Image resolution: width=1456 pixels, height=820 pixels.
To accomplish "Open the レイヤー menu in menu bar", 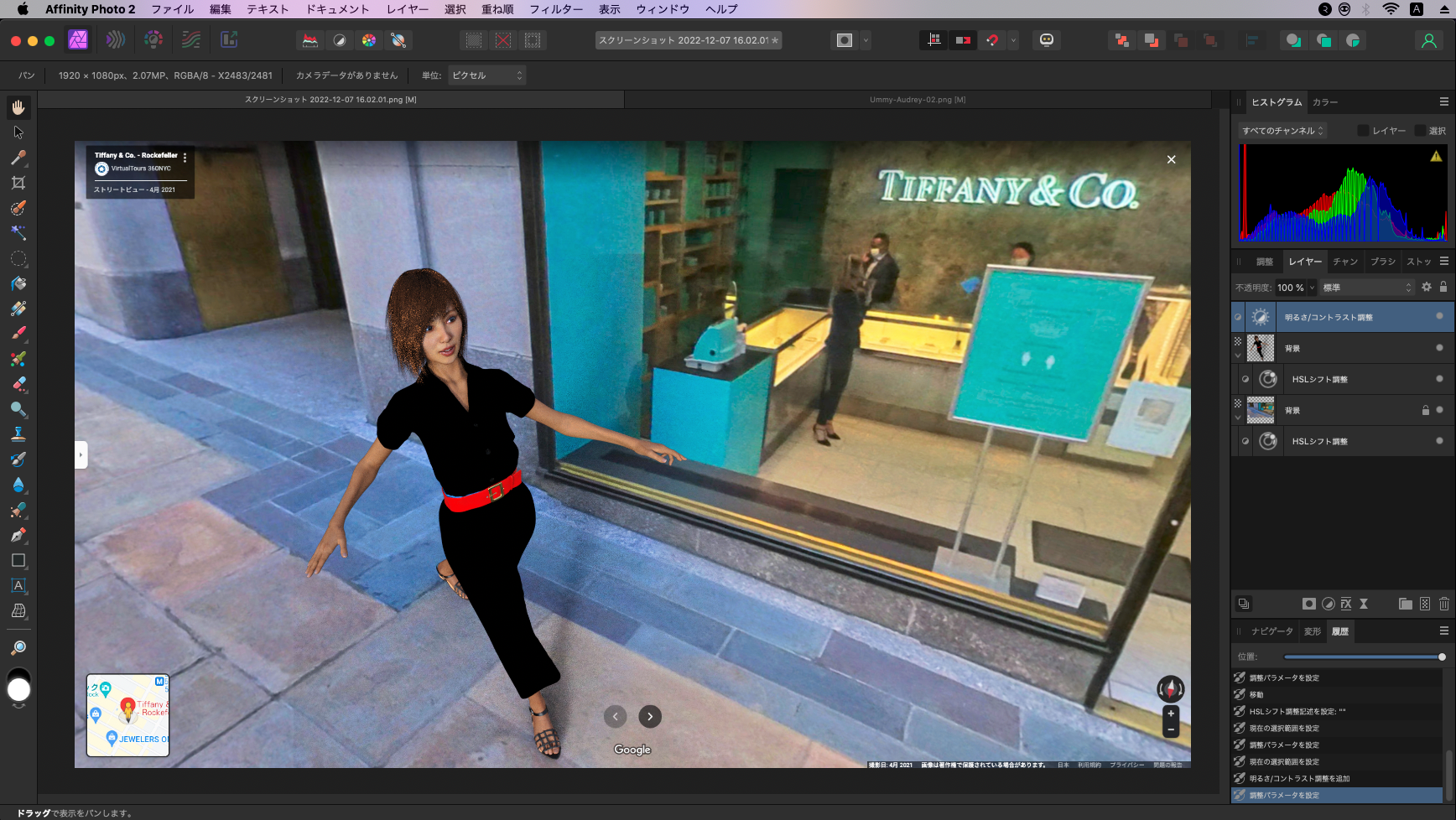I will (408, 9).
